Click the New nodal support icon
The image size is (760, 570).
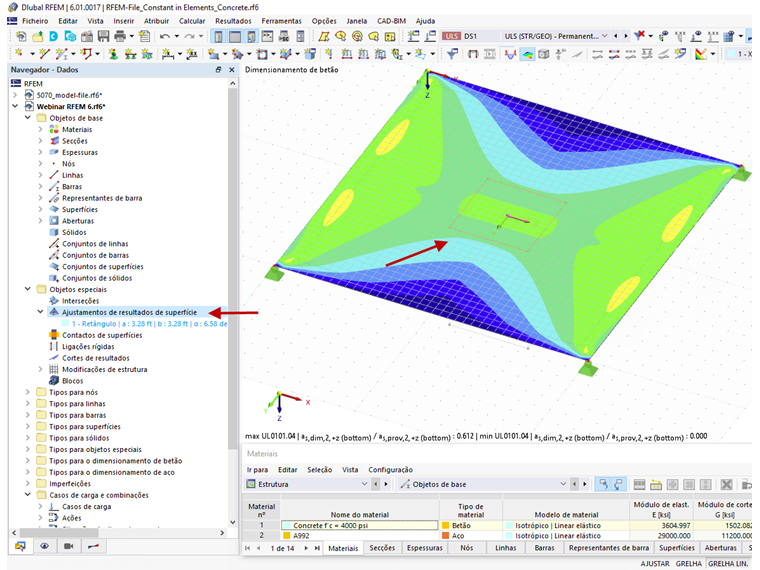pyautogui.click(x=113, y=54)
